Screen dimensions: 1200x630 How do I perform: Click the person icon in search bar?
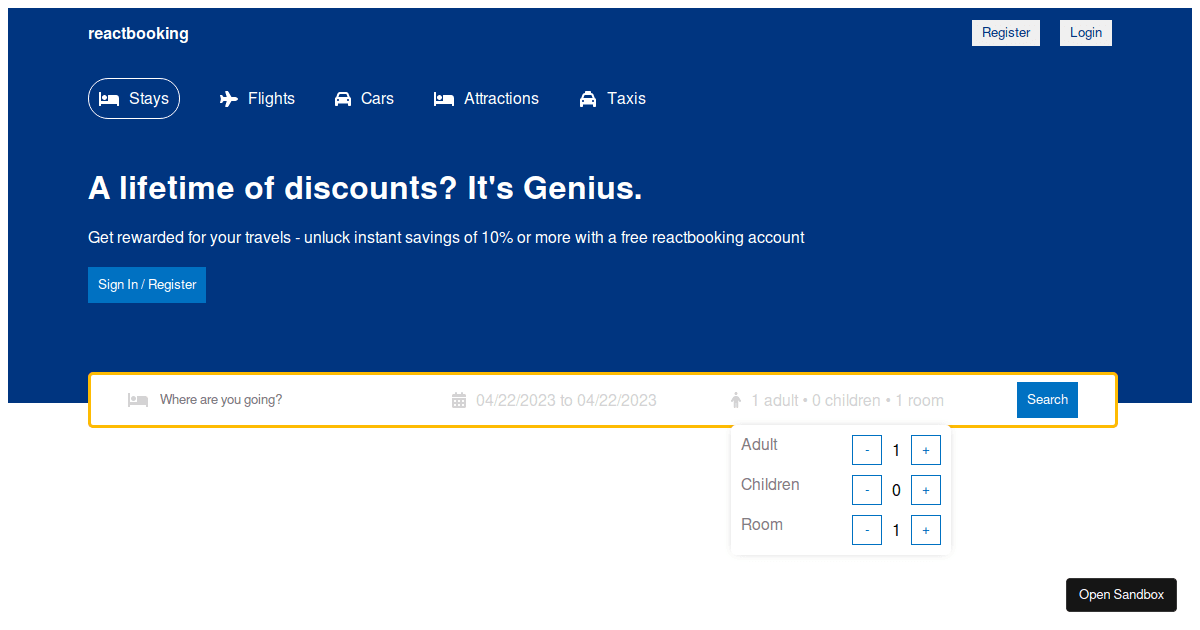tap(736, 401)
